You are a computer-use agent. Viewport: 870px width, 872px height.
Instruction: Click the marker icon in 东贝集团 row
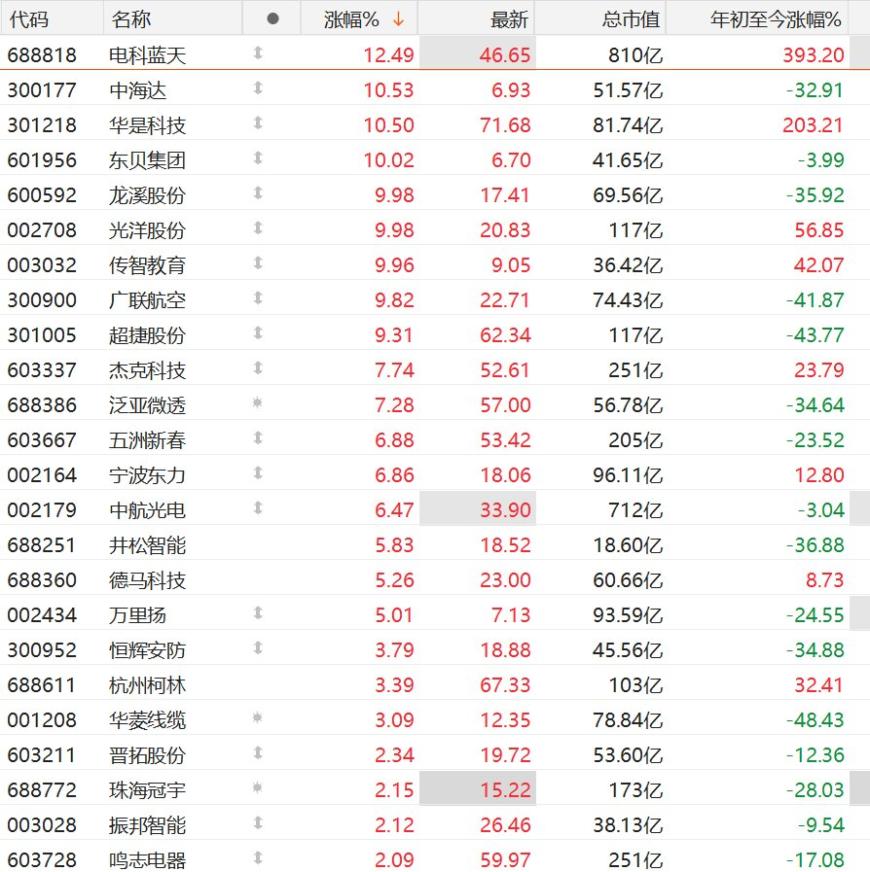[258, 158]
